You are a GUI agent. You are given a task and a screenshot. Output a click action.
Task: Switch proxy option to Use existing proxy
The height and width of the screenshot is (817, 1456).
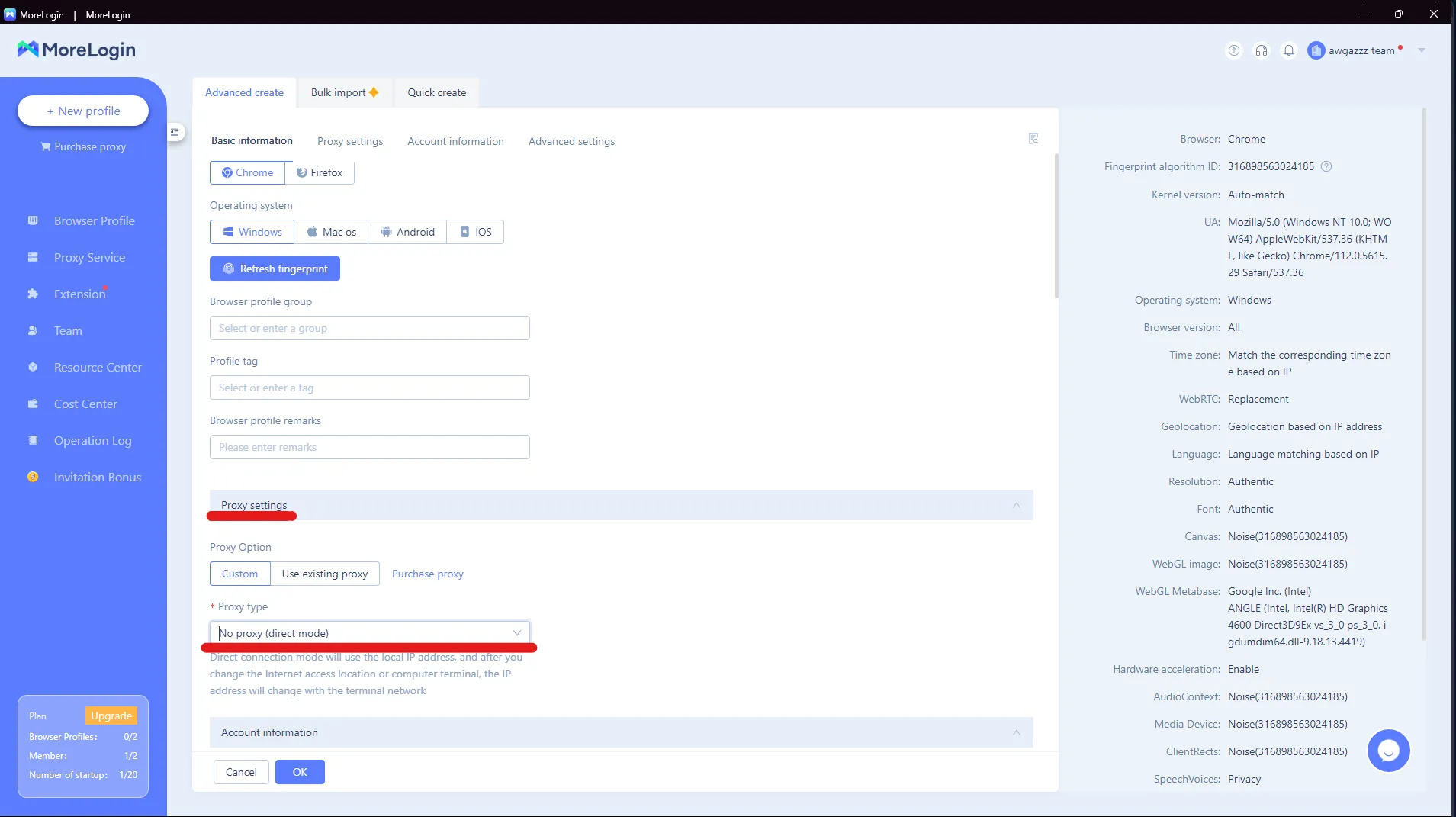325,574
